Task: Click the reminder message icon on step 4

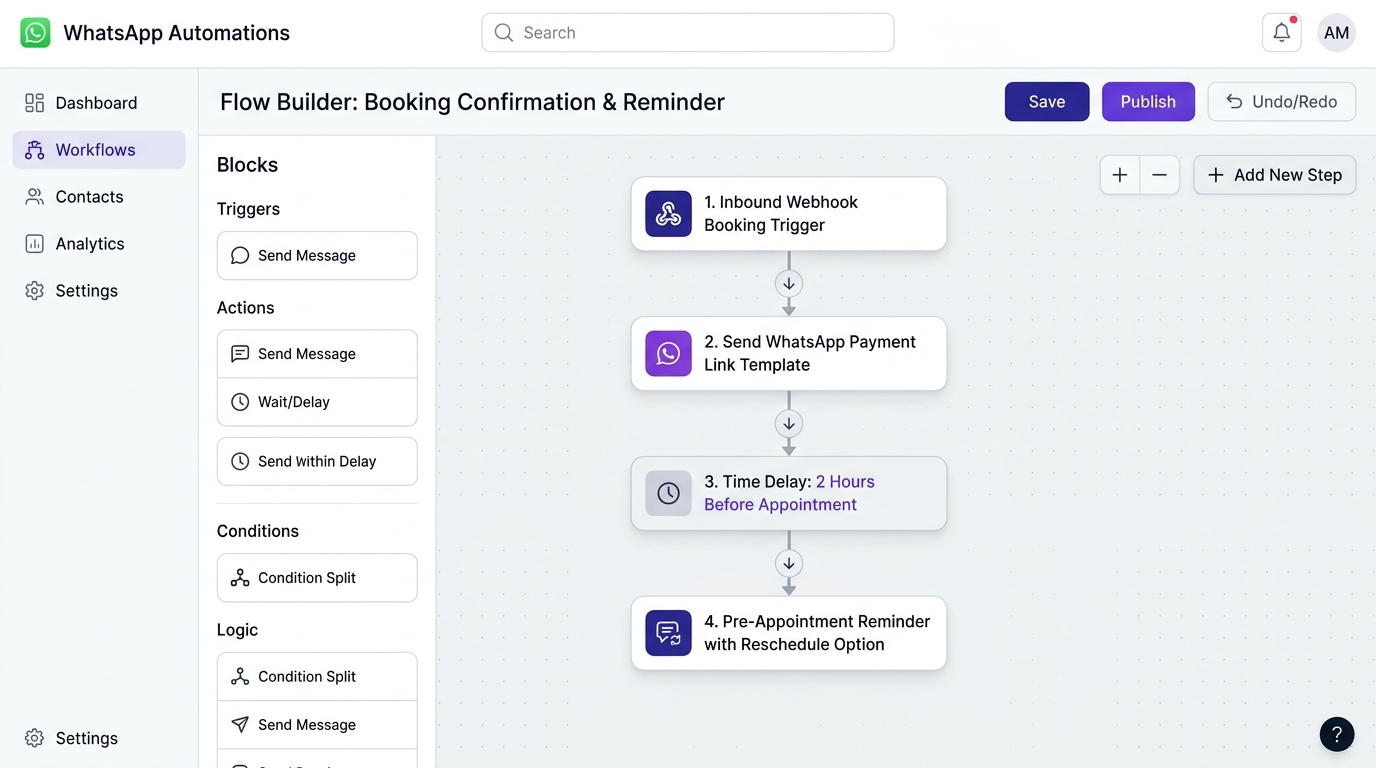Action: click(x=668, y=634)
